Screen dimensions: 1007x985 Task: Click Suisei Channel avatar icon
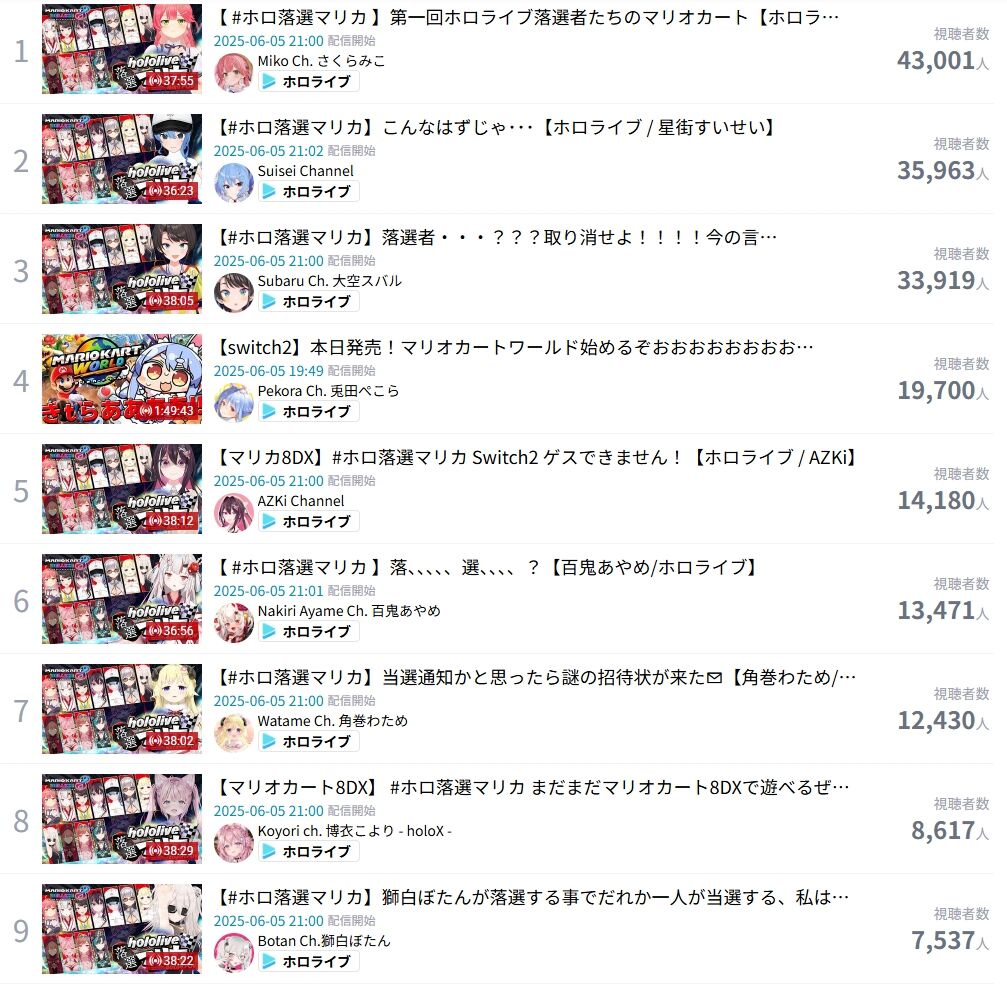(x=234, y=182)
